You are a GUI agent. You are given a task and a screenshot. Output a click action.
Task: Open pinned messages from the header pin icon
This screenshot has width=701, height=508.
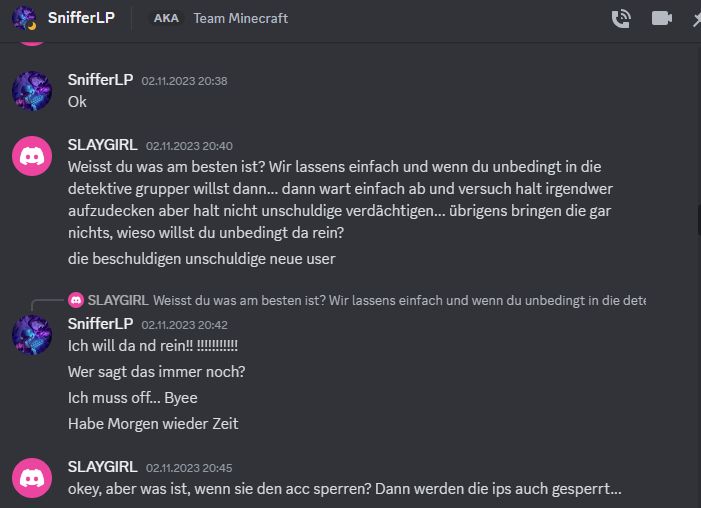click(696, 18)
